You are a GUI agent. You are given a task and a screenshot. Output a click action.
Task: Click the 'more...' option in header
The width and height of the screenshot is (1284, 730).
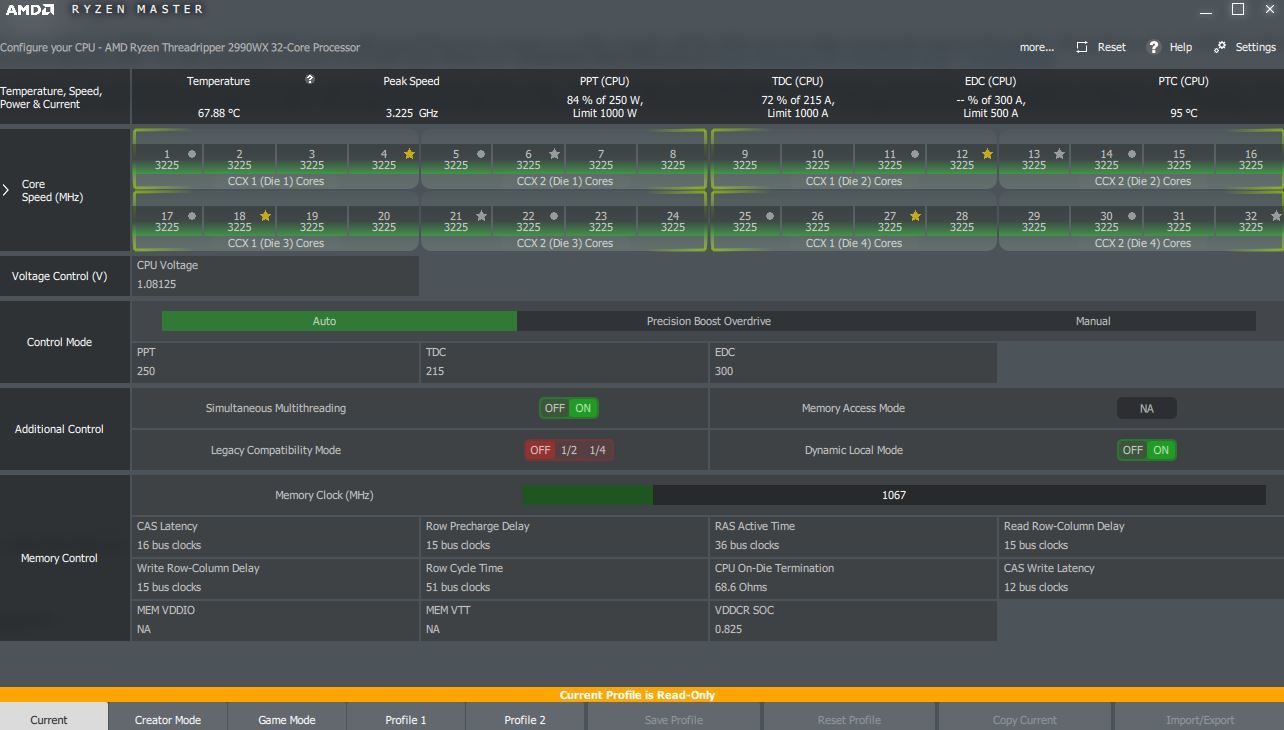tap(1037, 47)
